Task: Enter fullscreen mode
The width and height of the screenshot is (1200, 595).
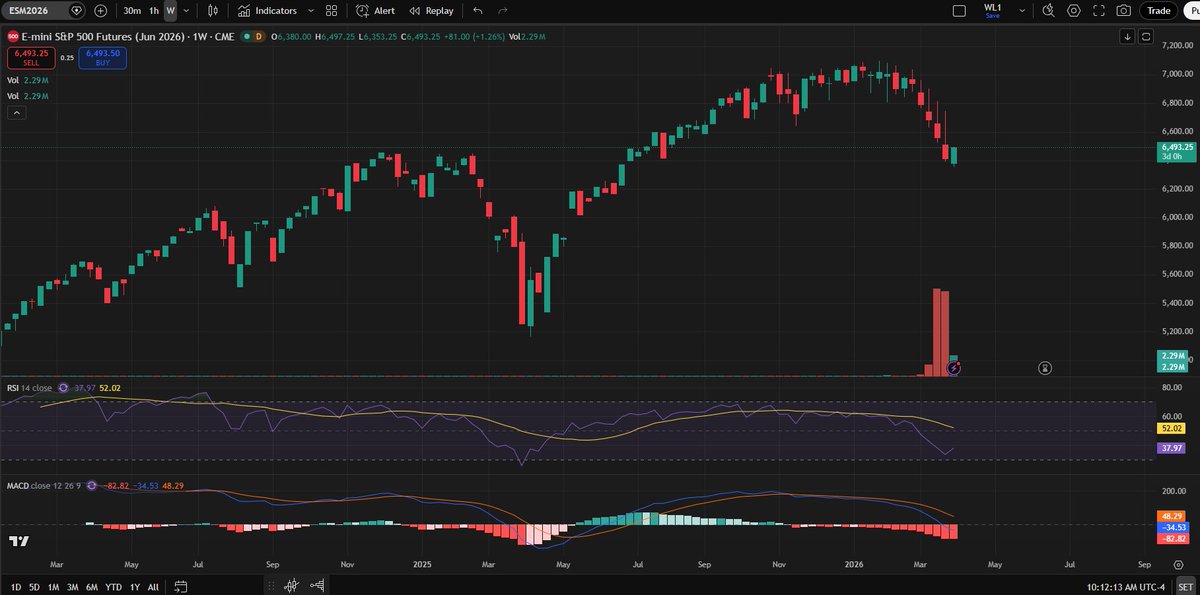Action: pyautogui.click(x=1099, y=10)
